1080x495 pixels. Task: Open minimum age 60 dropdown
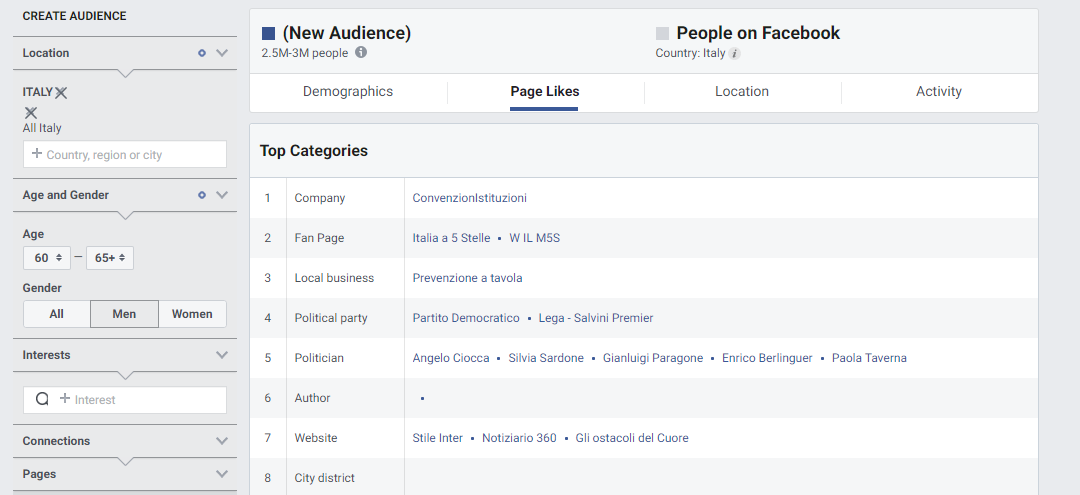coord(47,258)
